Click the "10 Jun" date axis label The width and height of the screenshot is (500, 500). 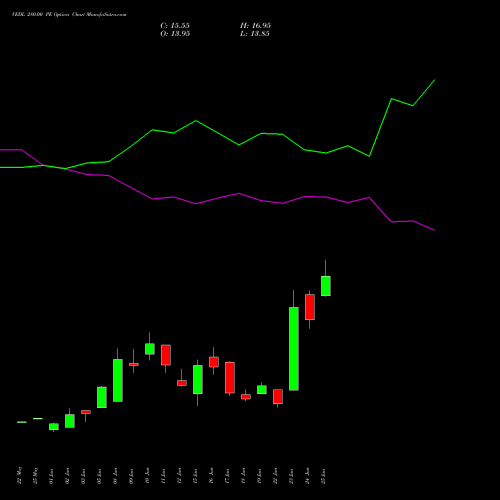[147, 476]
